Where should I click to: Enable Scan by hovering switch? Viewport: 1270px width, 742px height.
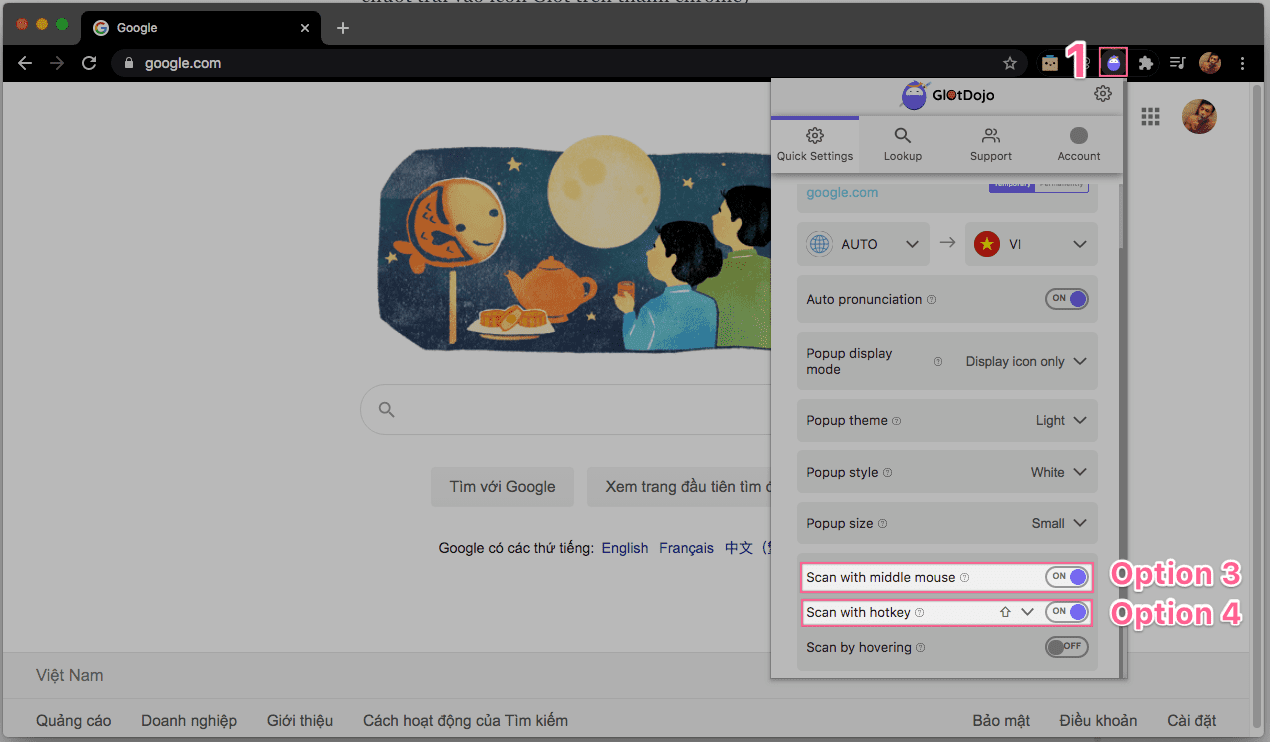pyautogui.click(x=1066, y=647)
